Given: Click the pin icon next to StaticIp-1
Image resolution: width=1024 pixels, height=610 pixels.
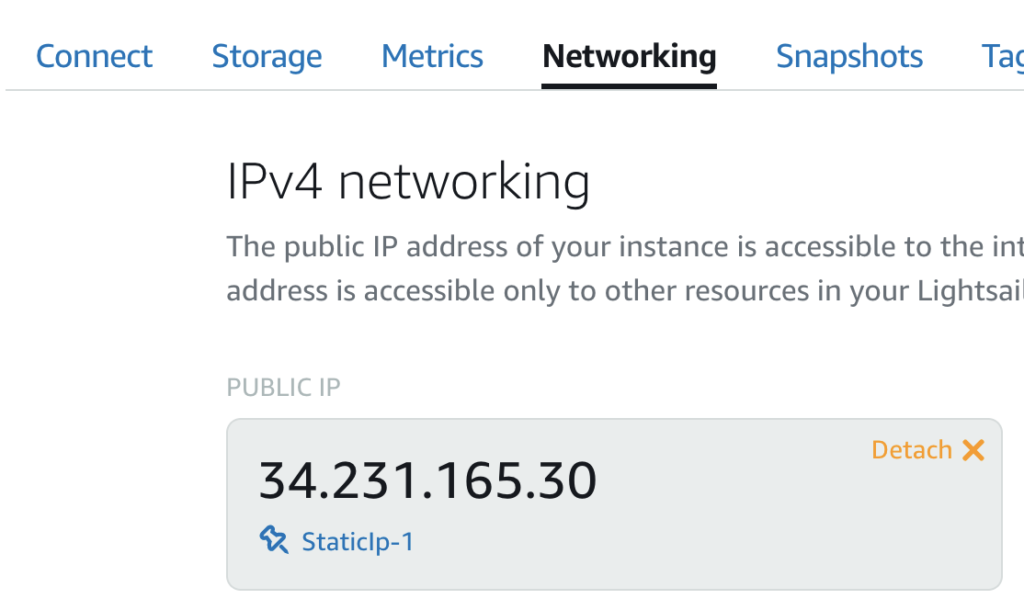Looking at the screenshot, I should coord(274,540).
